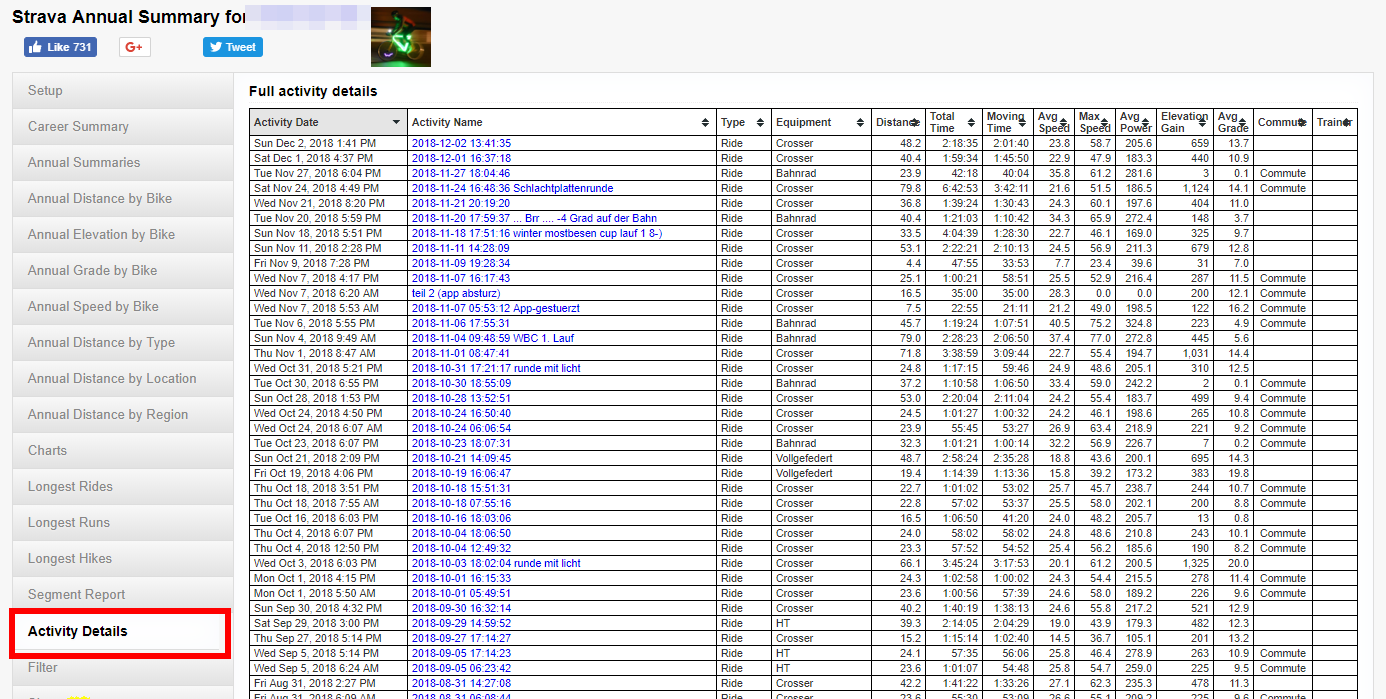The width and height of the screenshot is (1386, 699).
Task: Sort by the Avg Power column
Action: point(1136,122)
